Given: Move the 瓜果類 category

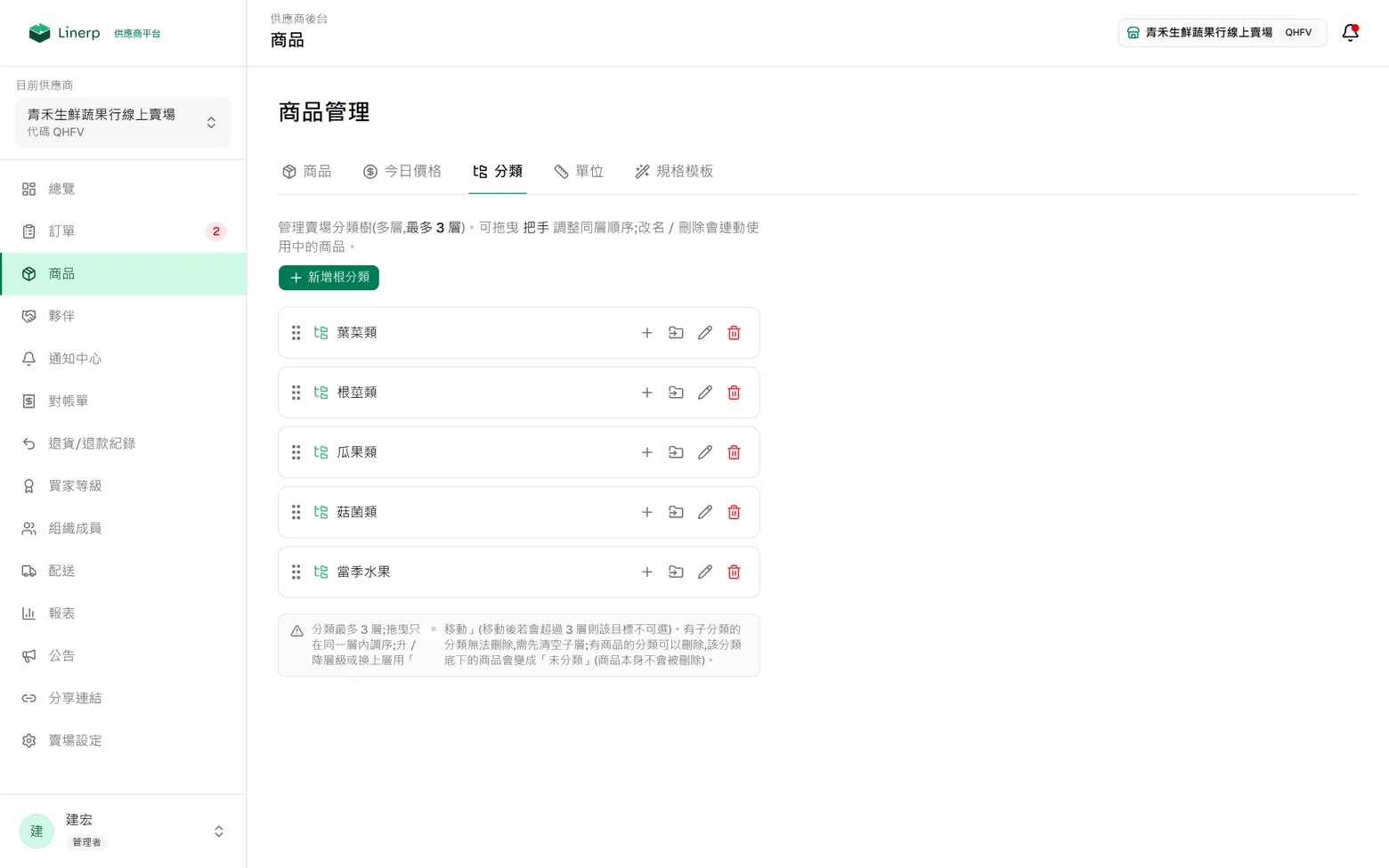Looking at the screenshot, I should point(676,452).
